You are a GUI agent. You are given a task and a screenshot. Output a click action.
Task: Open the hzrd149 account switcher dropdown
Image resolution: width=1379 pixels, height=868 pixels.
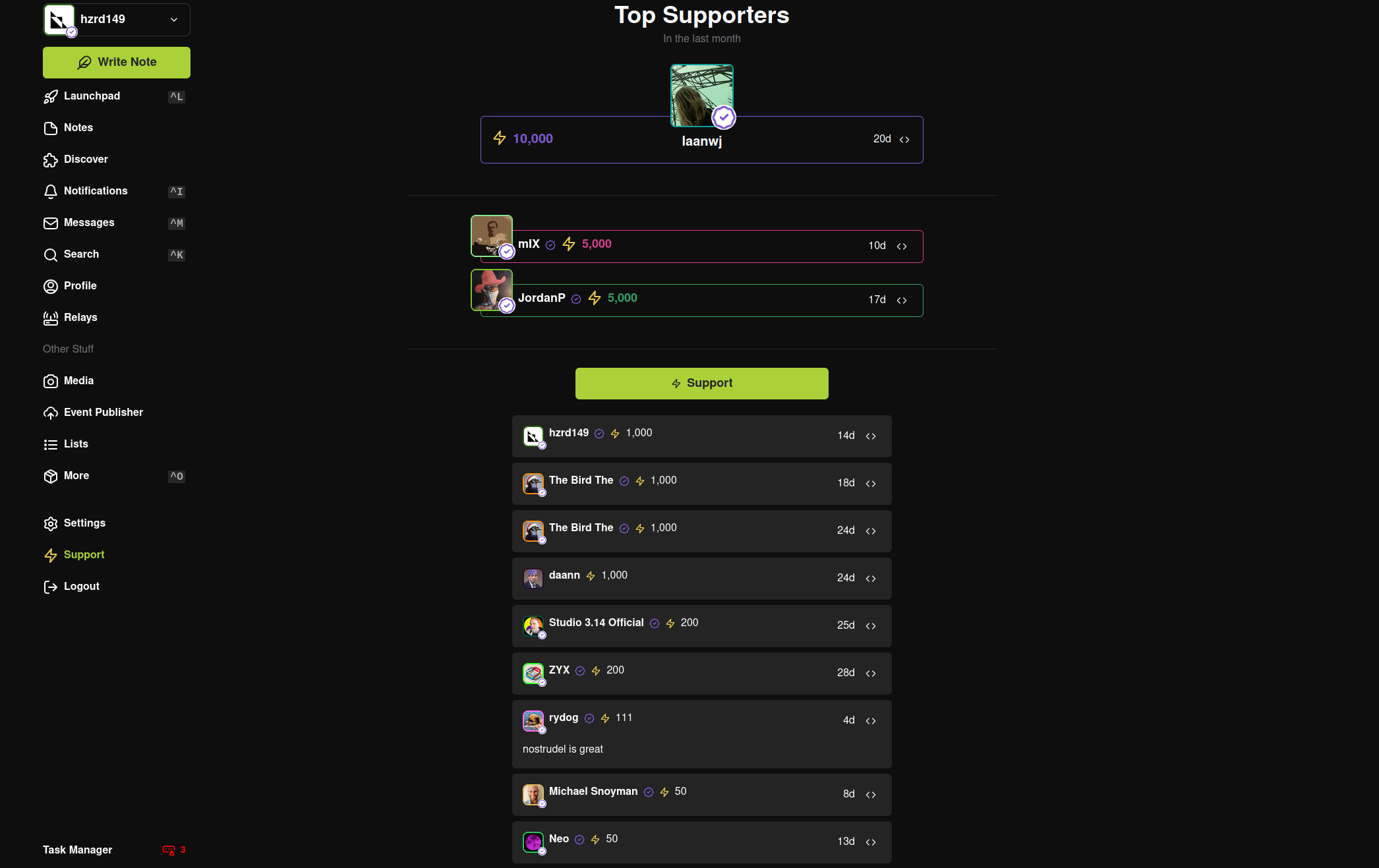116,19
